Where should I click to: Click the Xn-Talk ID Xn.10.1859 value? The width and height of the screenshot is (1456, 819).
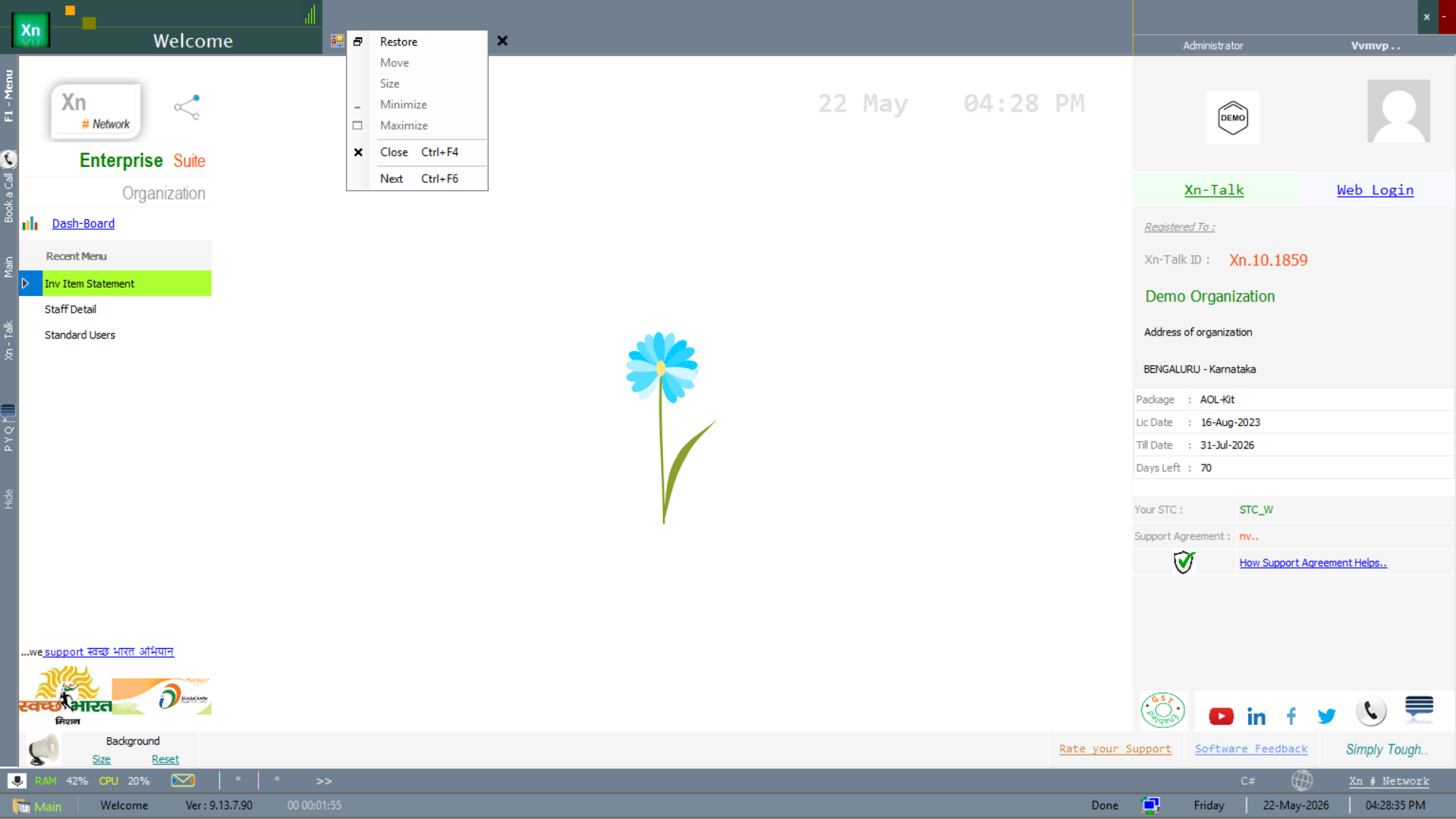point(1268,260)
